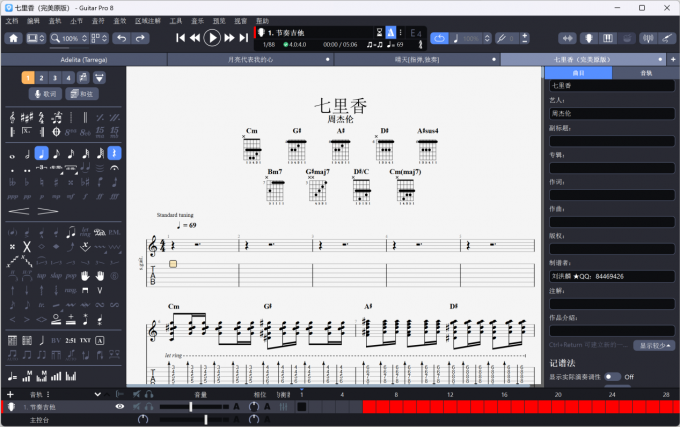
Task: Click the 和弦 chord button
Action: pyautogui.click(x=82, y=94)
